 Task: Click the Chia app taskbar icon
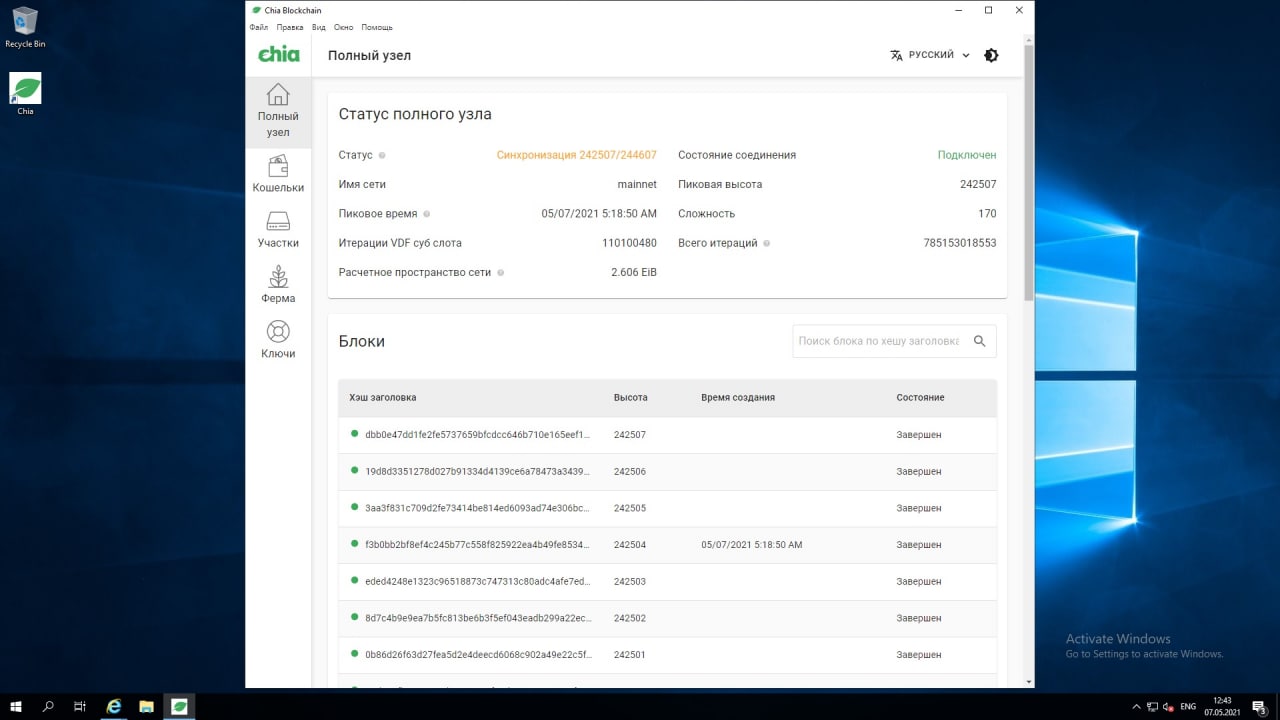pos(179,706)
